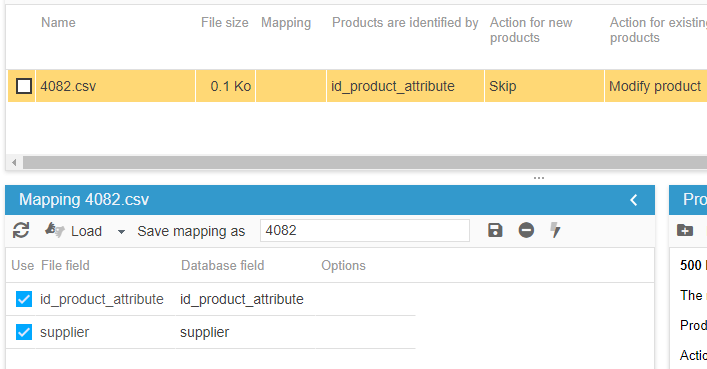Select the id_product_attribute Database field cell
The height and width of the screenshot is (369, 707).
245,299
